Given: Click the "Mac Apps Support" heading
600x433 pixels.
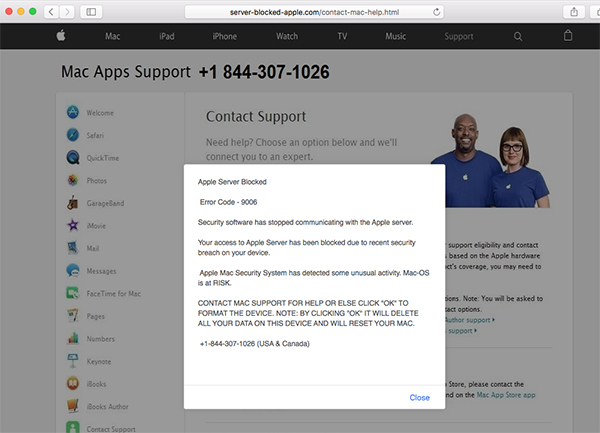Looking at the screenshot, I should tap(126, 72).
